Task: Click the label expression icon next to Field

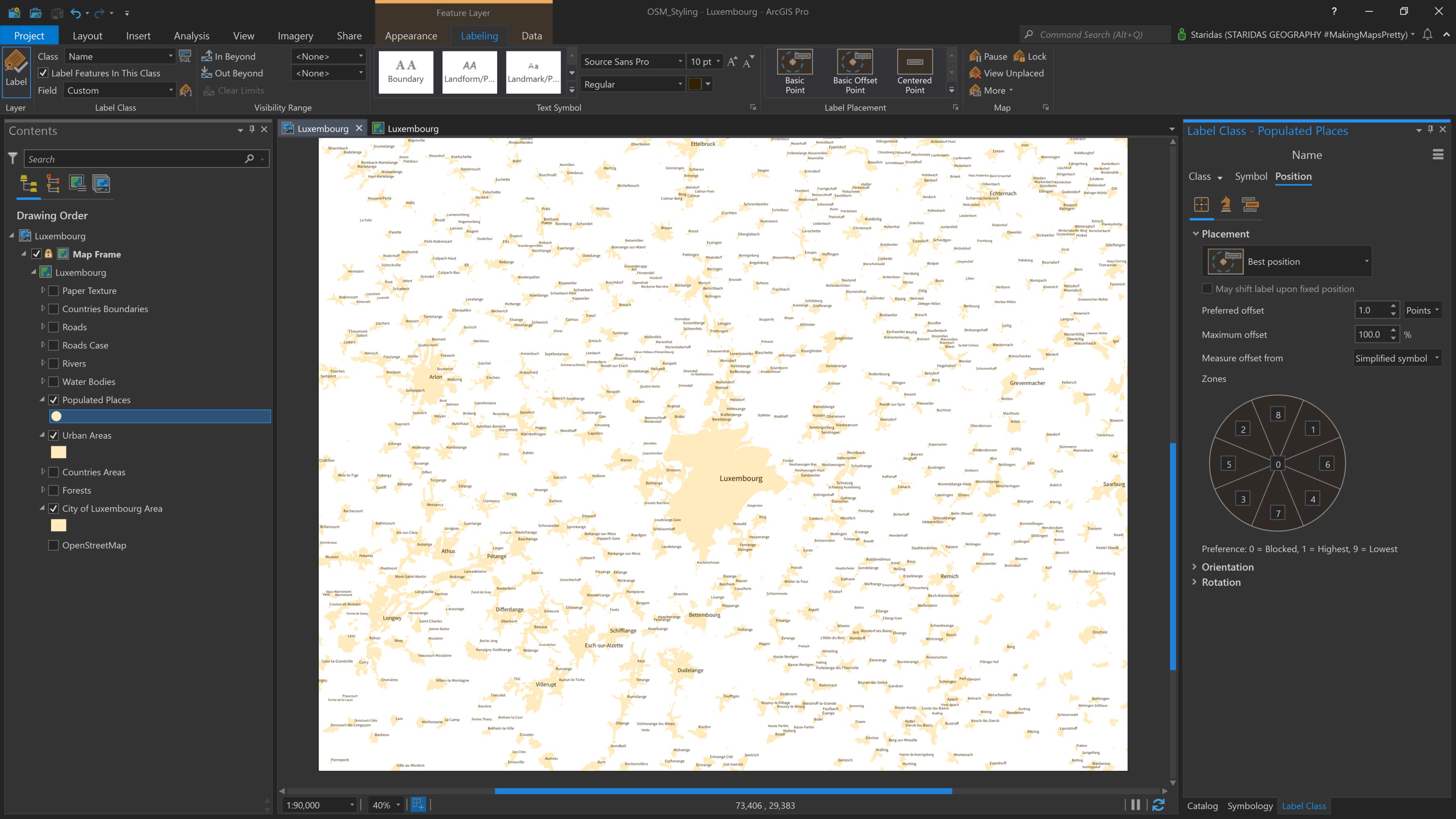Action: [185, 90]
